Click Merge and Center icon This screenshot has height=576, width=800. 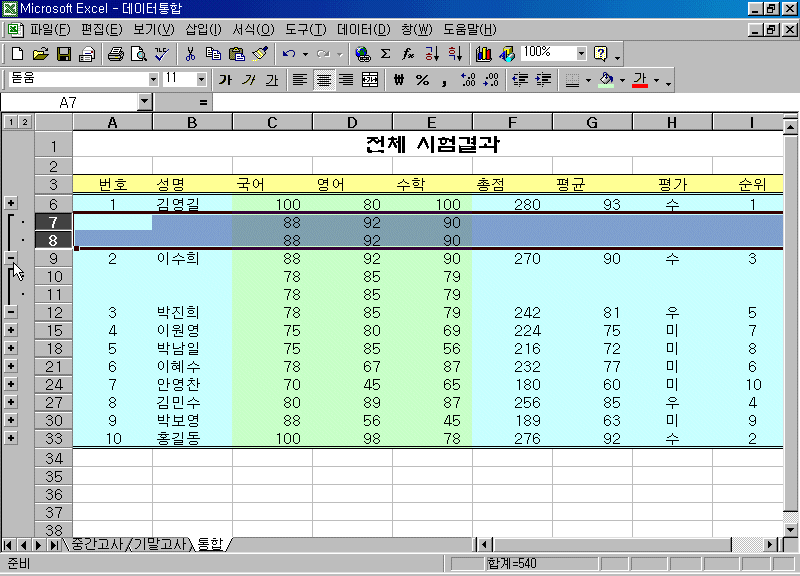pos(370,80)
